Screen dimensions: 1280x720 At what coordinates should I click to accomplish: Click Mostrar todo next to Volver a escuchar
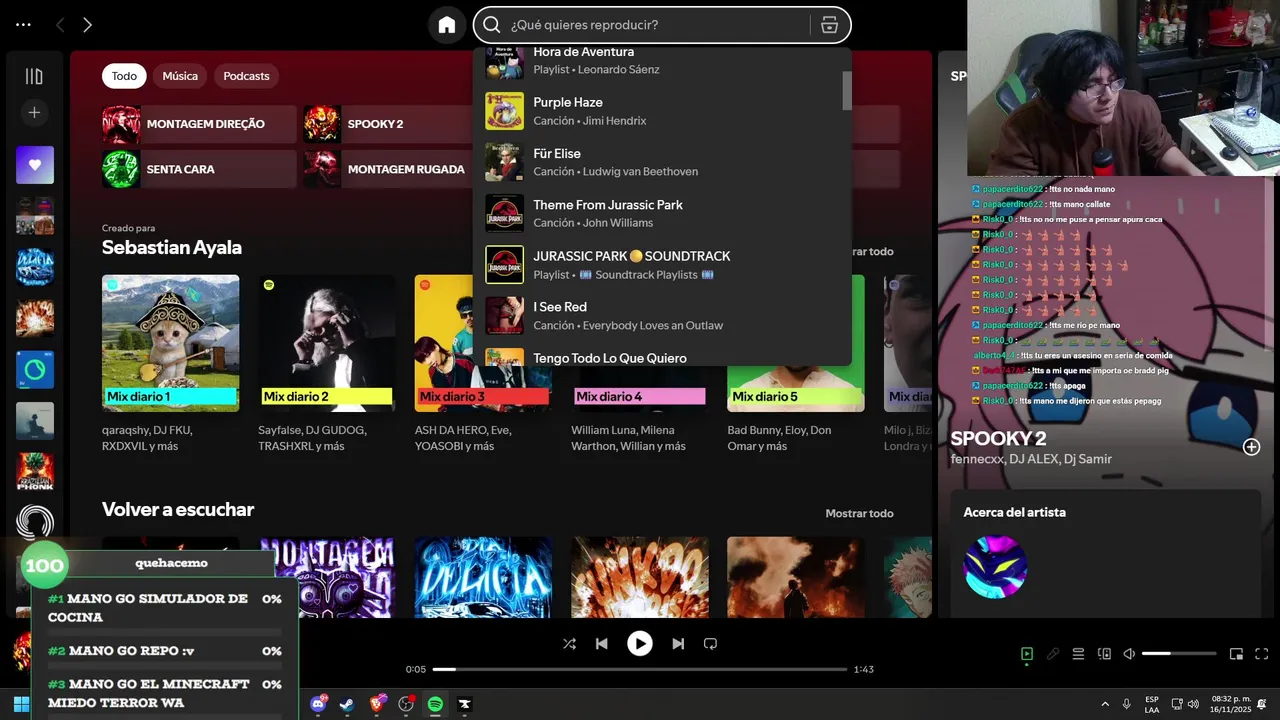click(x=859, y=513)
